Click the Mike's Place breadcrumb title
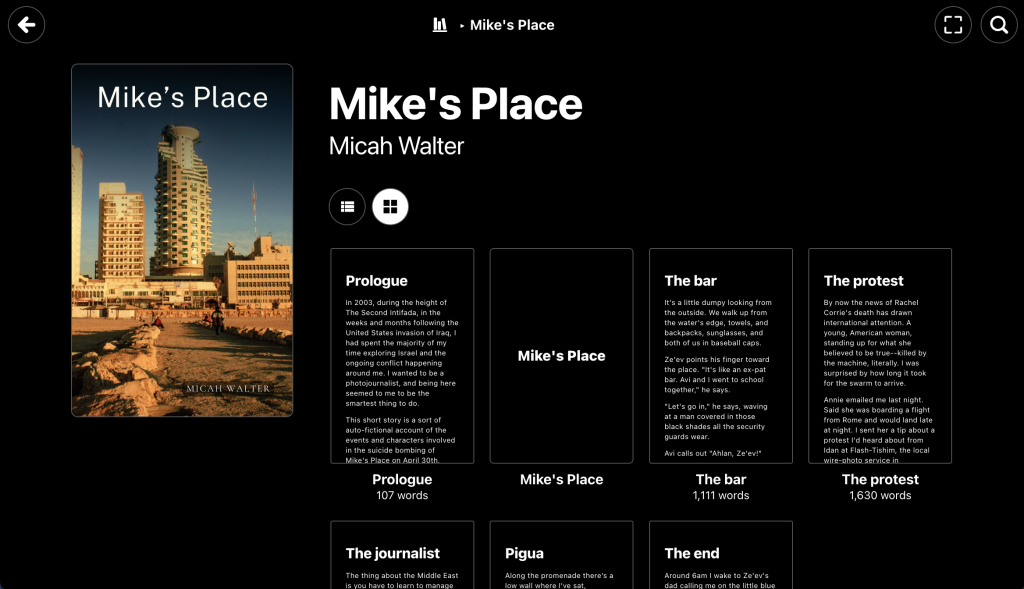Viewport: 1024px width, 589px height. point(512,25)
